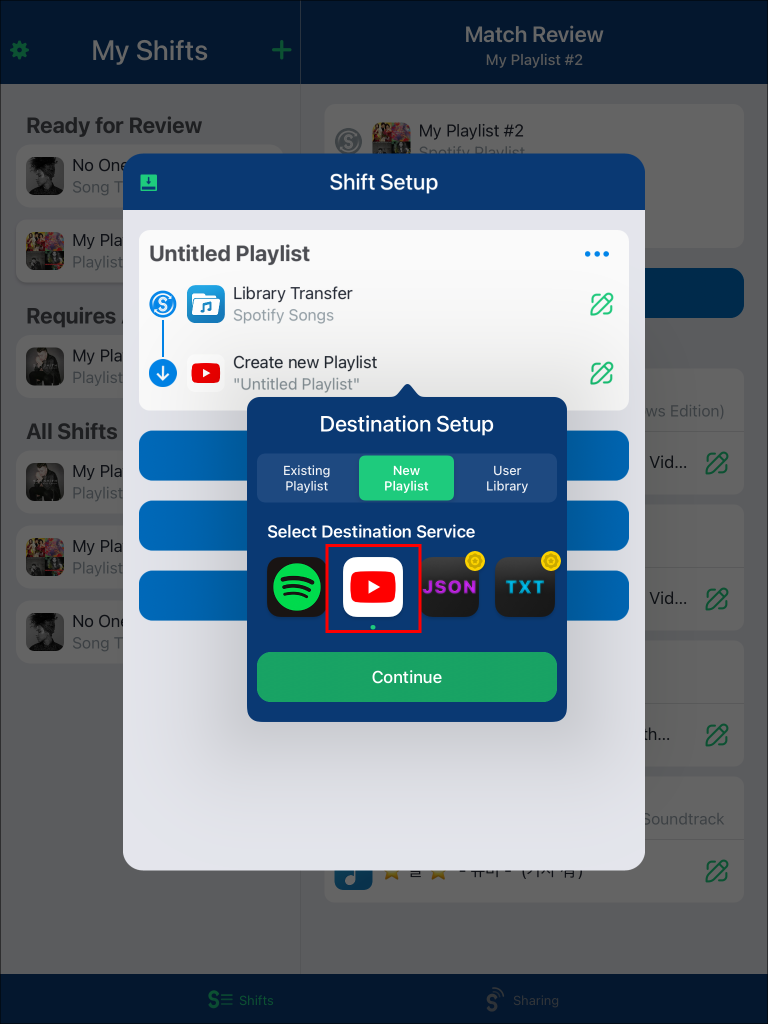Select Spotify as destination service
The height and width of the screenshot is (1024, 768).
point(297,587)
